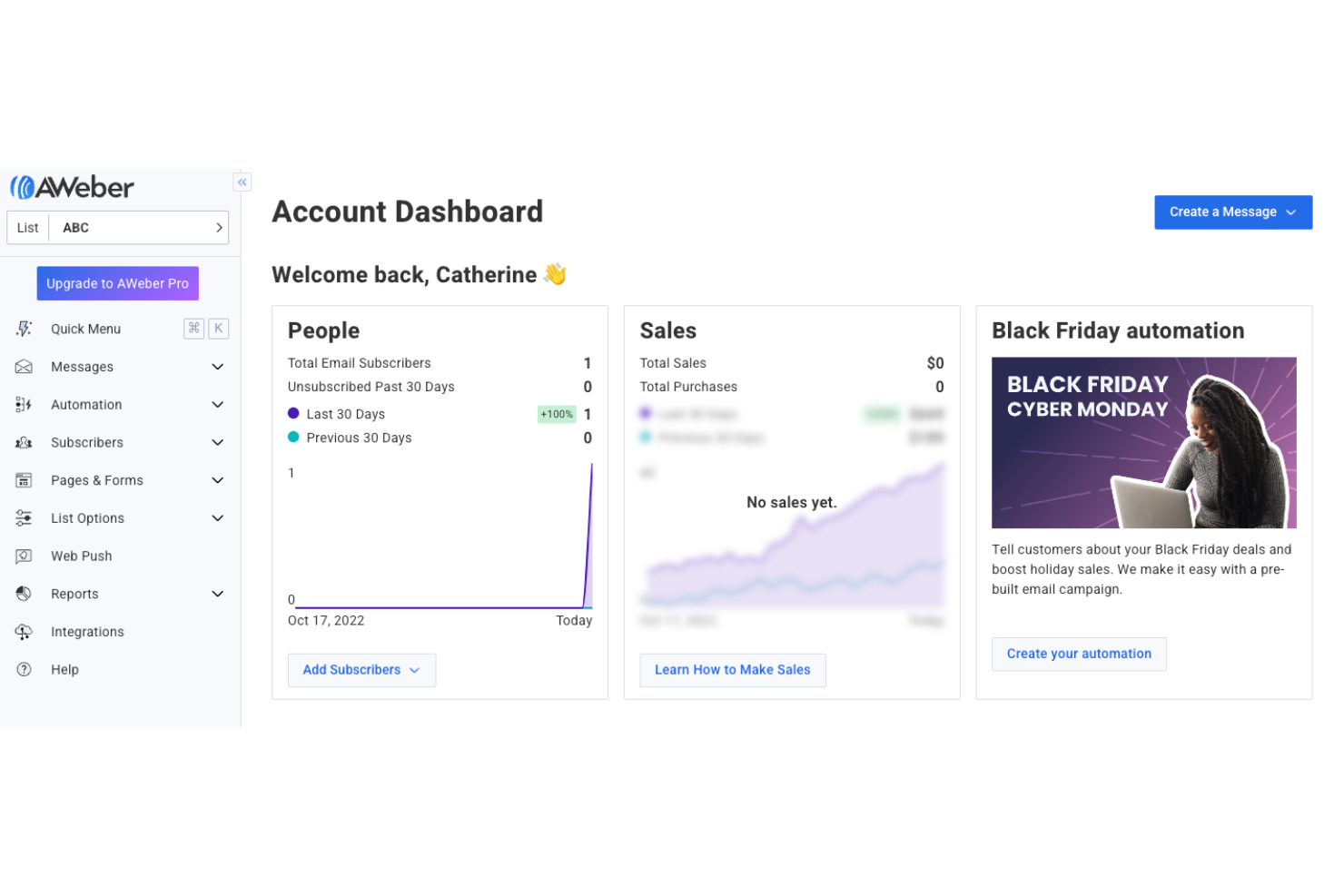Click the Upgrade to AWeber Pro button

tap(117, 282)
